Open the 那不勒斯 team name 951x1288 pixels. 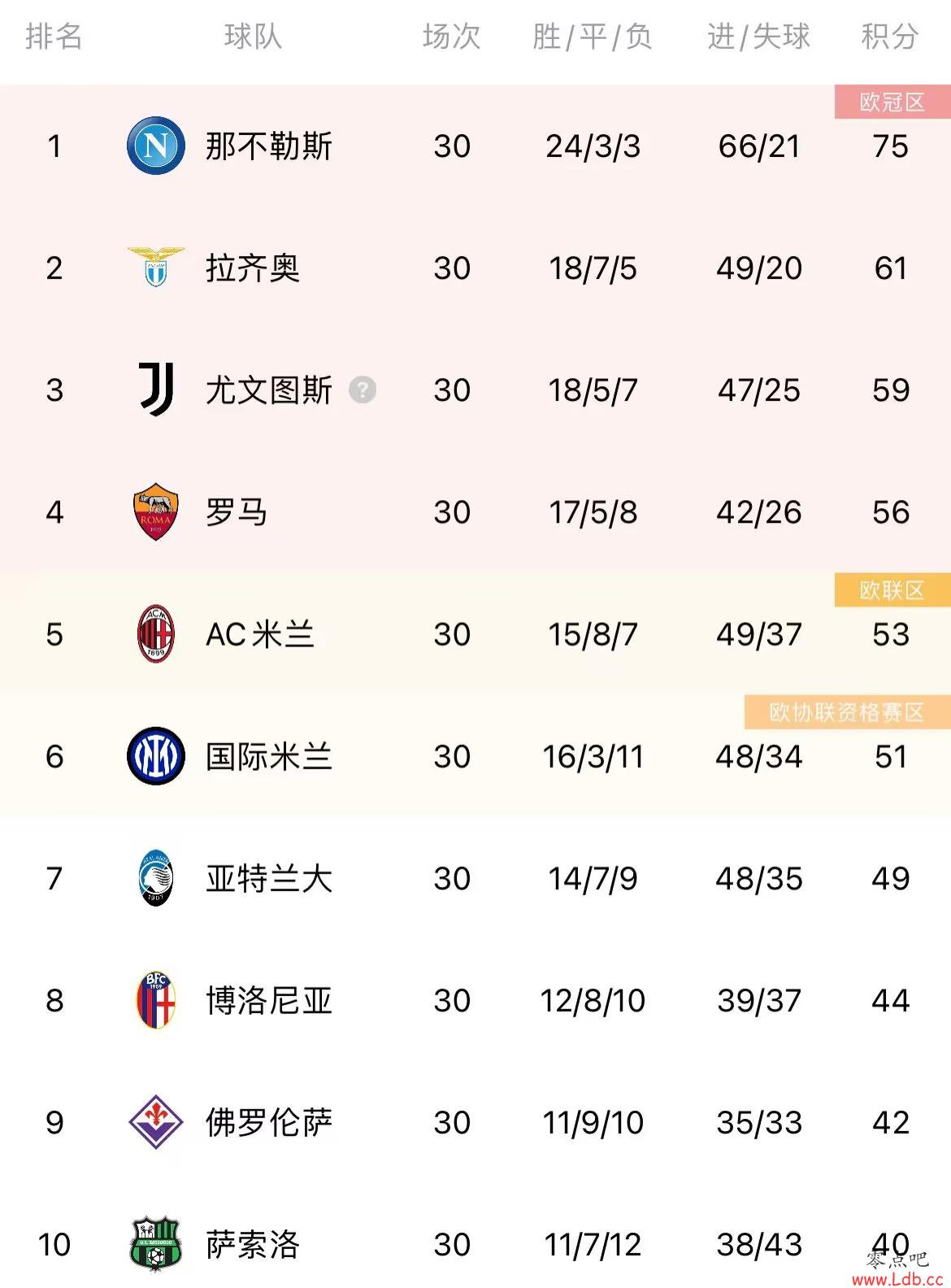269,146
